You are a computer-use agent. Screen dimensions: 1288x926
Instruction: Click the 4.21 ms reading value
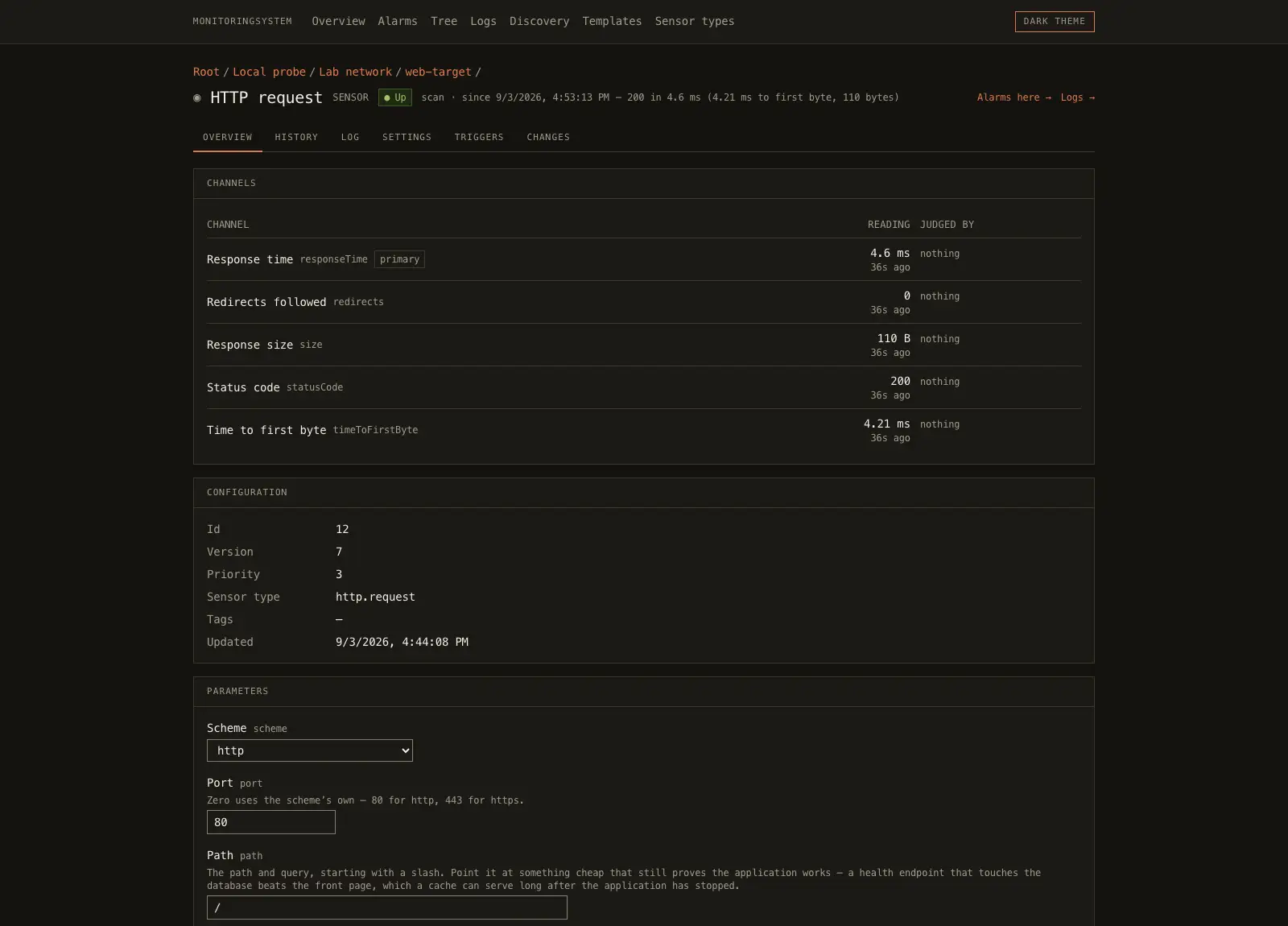pyautogui.click(x=886, y=424)
